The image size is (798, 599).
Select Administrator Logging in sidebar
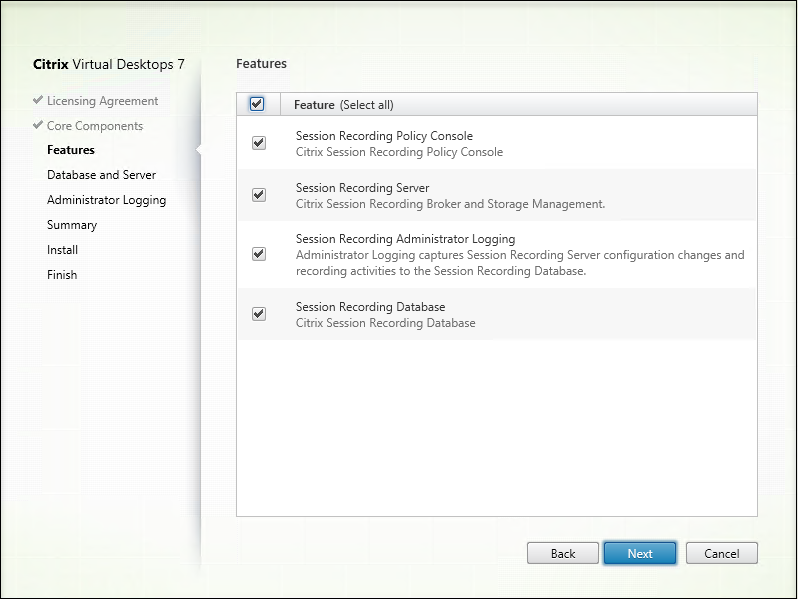coord(106,200)
